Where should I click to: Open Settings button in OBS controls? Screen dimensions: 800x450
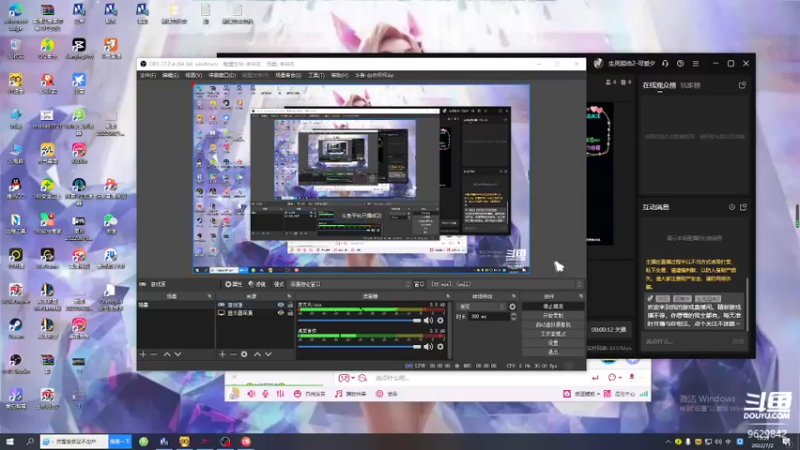553,343
